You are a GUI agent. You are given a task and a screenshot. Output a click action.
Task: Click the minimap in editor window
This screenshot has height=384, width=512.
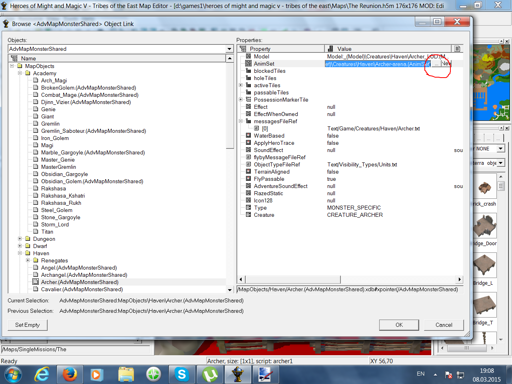(x=491, y=83)
